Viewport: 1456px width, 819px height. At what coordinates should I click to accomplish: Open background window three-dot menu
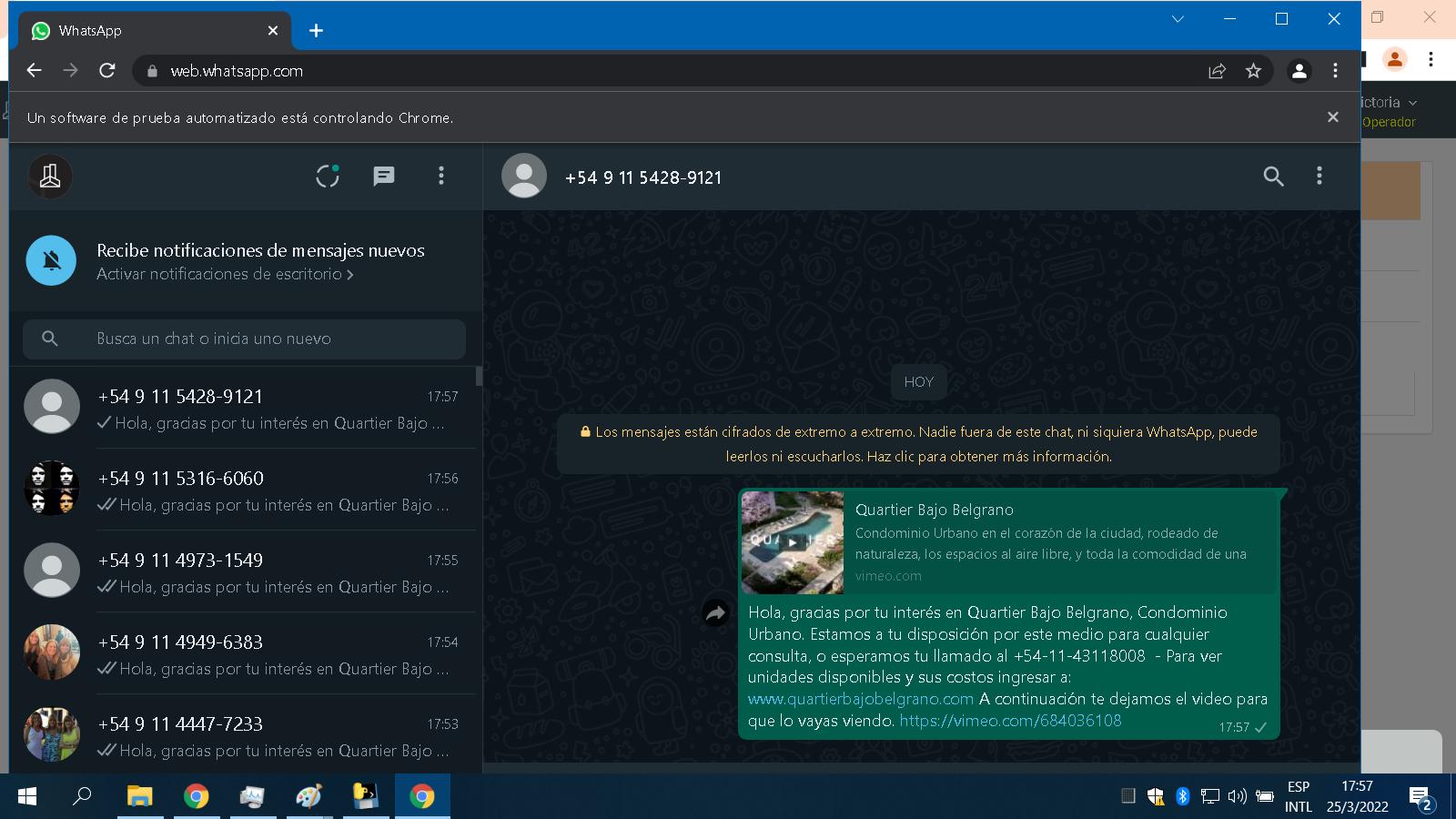coord(1431,60)
